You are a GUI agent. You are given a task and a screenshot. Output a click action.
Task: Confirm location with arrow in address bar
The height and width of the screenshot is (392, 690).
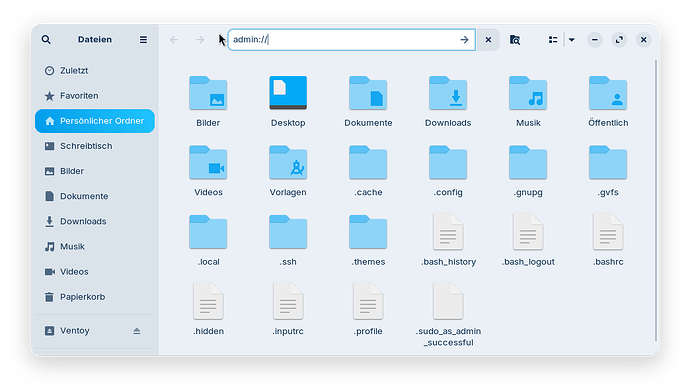[x=464, y=40]
